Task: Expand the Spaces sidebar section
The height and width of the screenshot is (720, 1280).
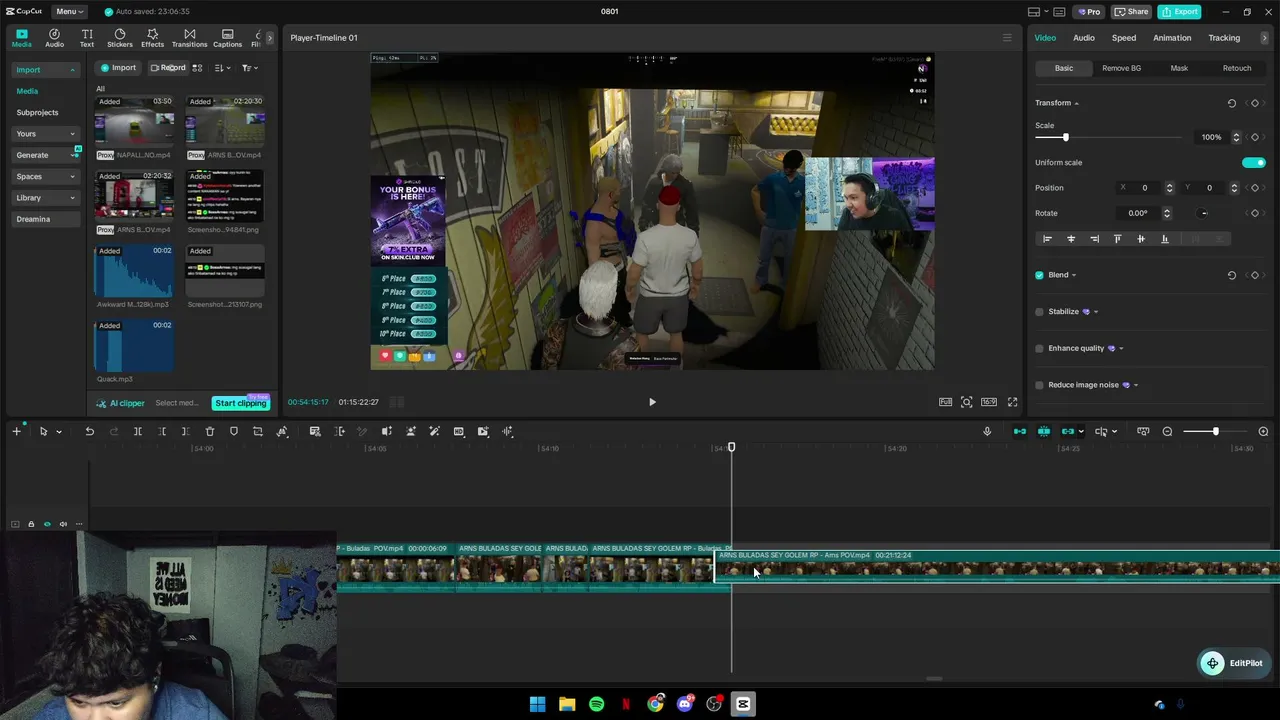Action: [45, 177]
